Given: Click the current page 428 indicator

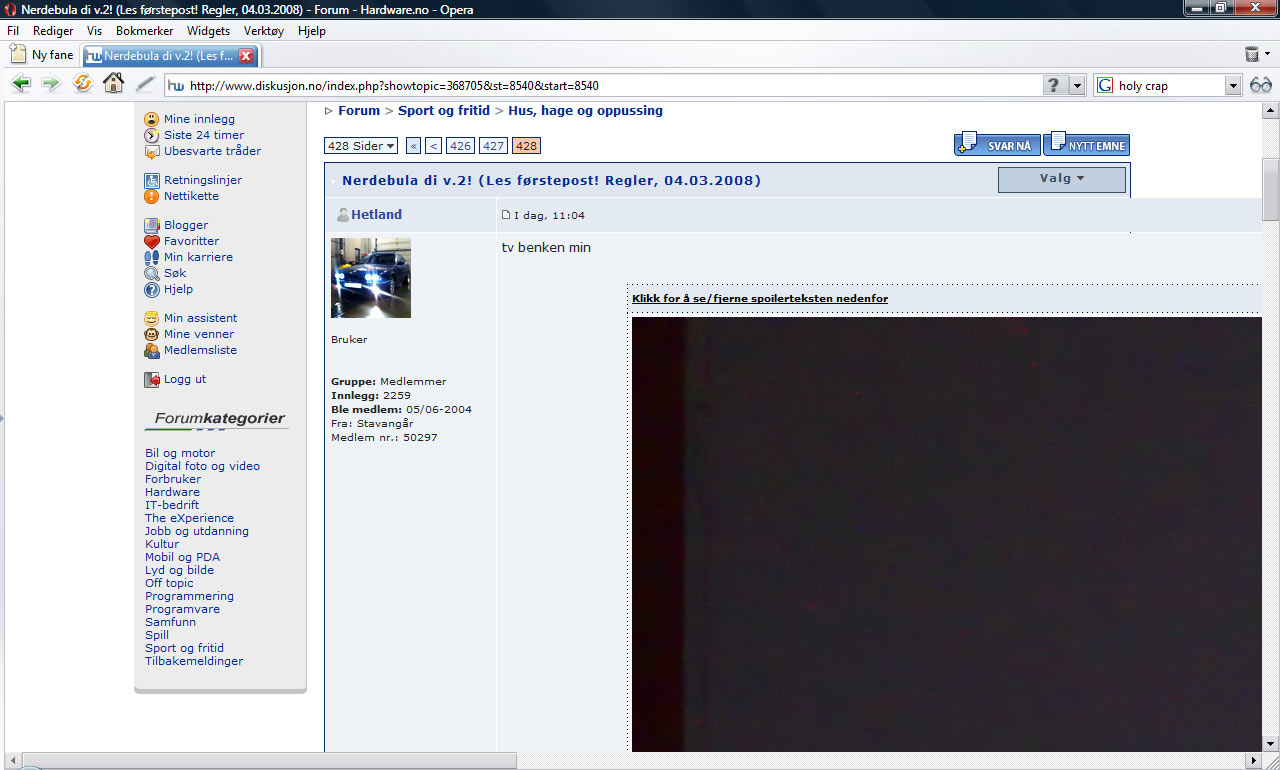Looking at the screenshot, I should [x=527, y=146].
